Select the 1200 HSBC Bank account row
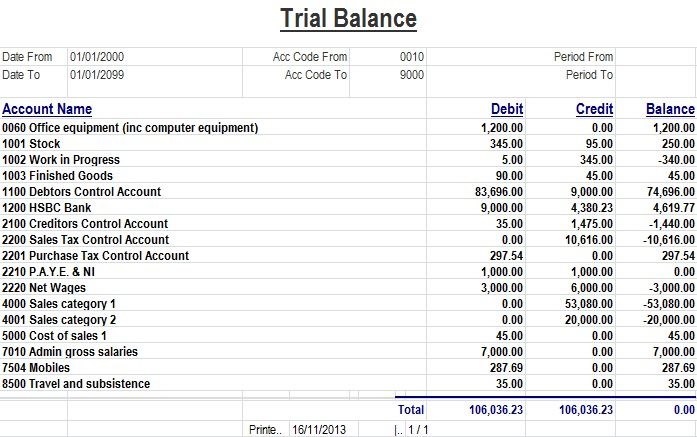The image size is (697, 437). (x=46, y=208)
